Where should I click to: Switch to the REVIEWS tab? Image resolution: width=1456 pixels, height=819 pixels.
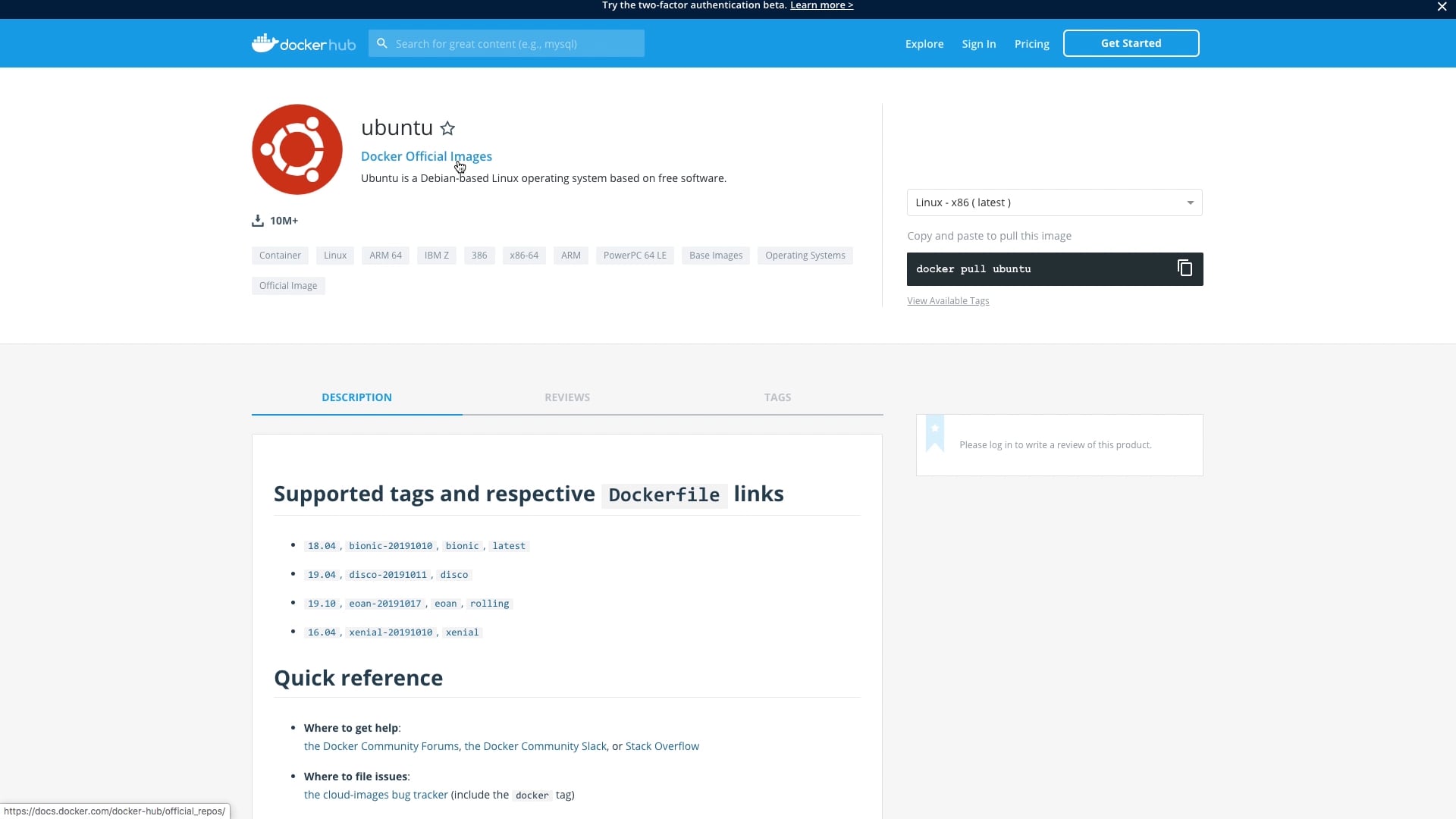[x=567, y=397]
